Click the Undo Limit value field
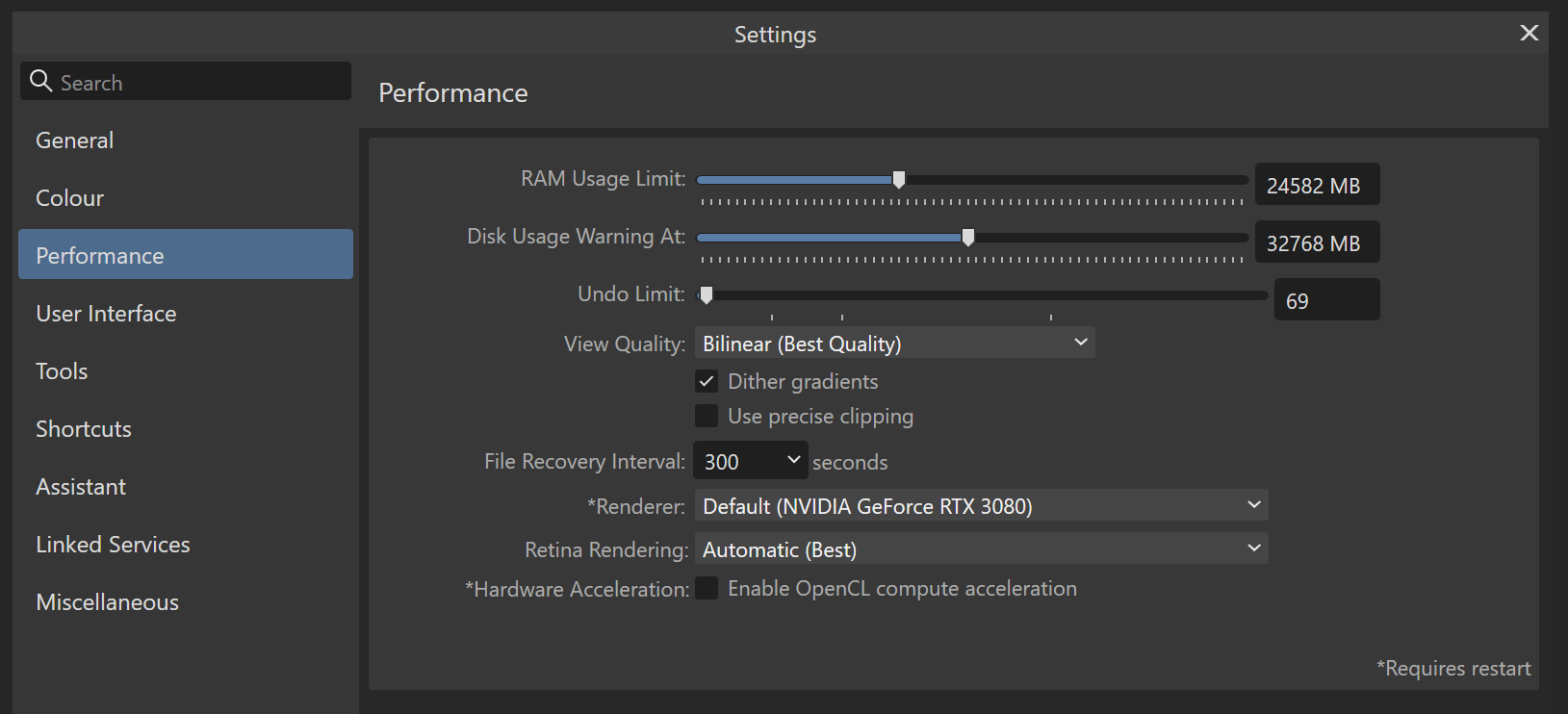The height and width of the screenshot is (714, 1568). pyautogui.click(x=1325, y=300)
